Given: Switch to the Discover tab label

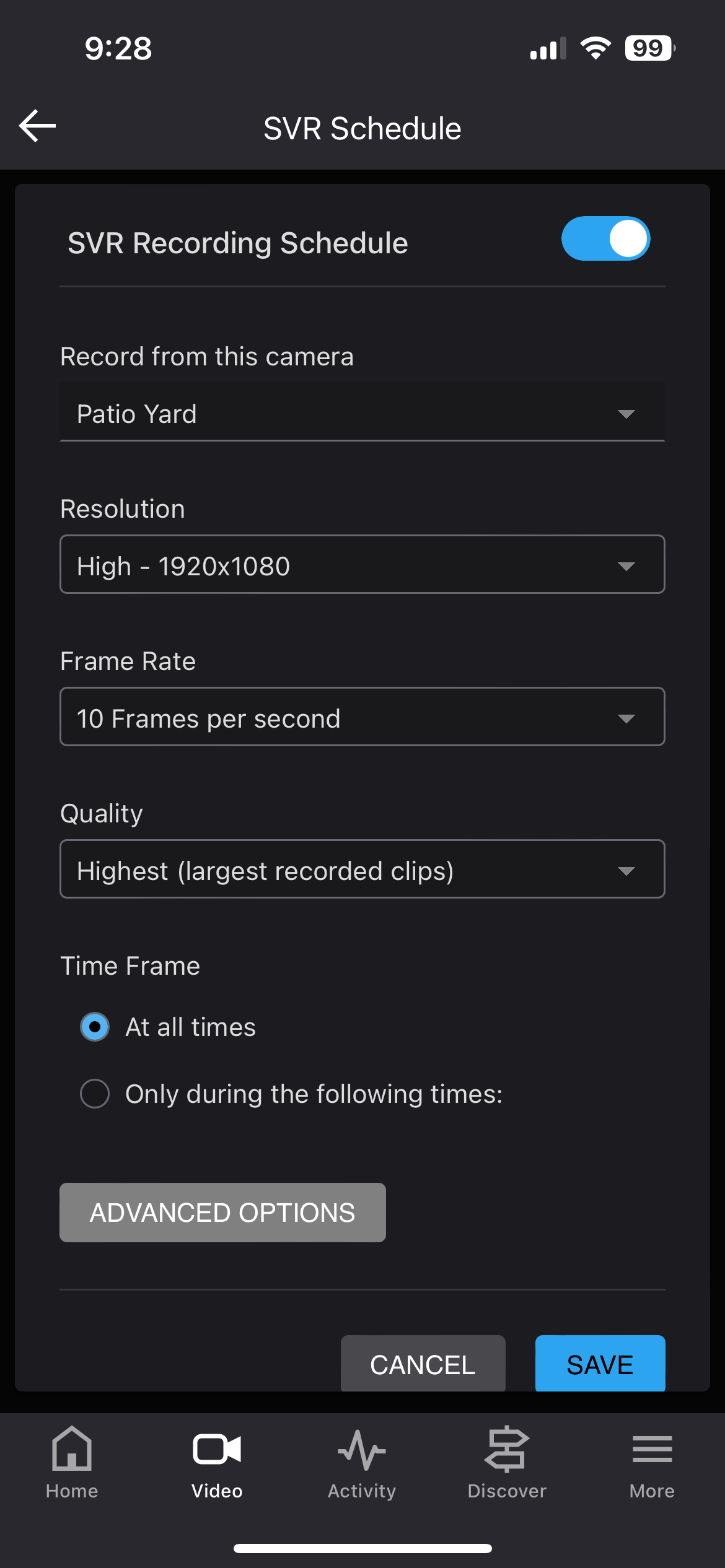Looking at the screenshot, I should tap(507, 1491).
